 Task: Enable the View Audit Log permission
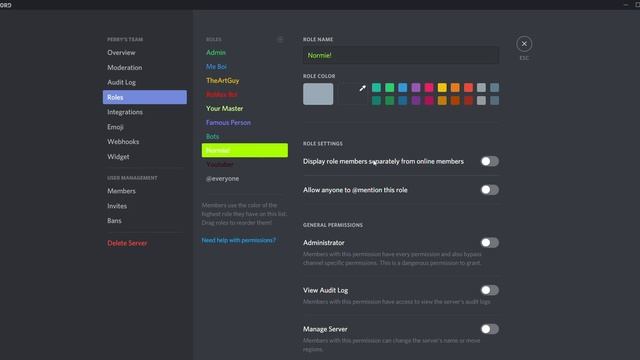tap(489, 290)
